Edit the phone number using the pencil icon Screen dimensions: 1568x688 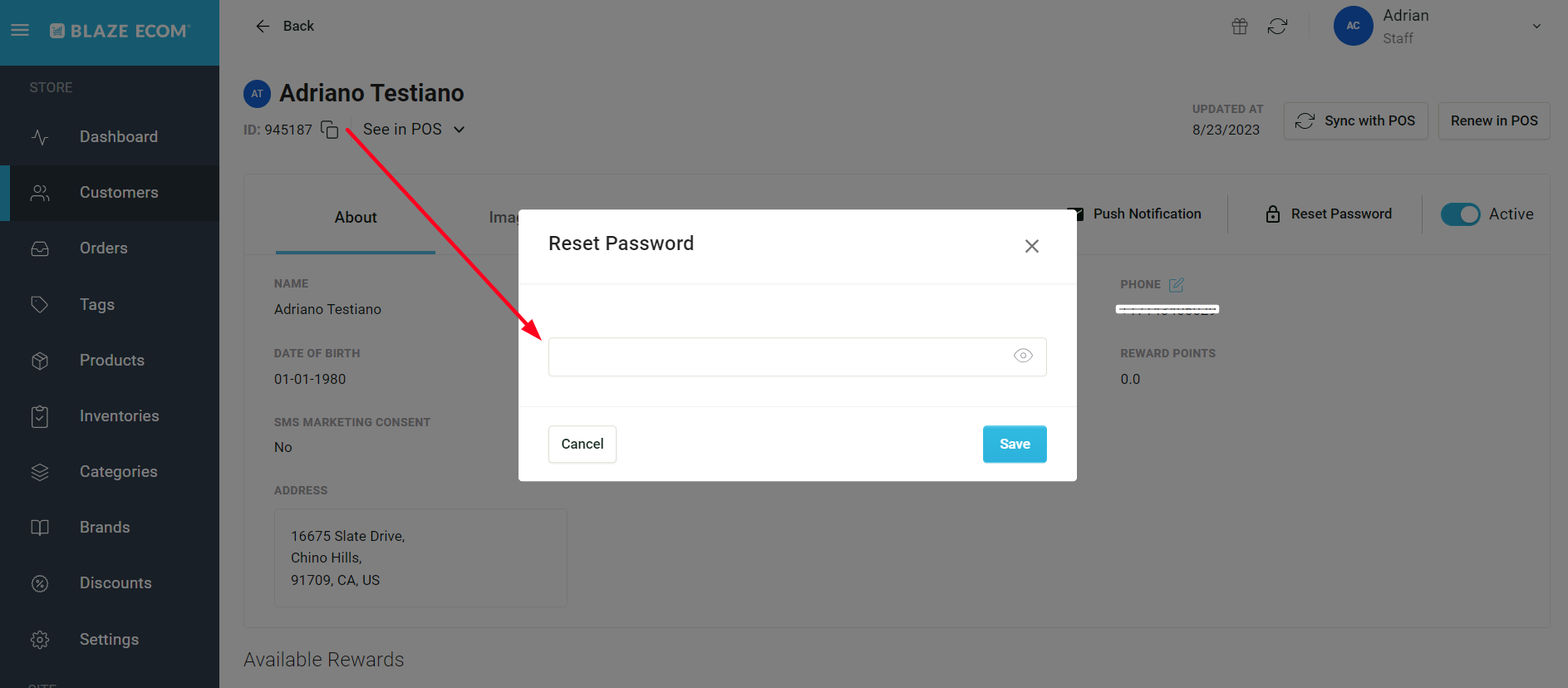tap(1177, 284)
